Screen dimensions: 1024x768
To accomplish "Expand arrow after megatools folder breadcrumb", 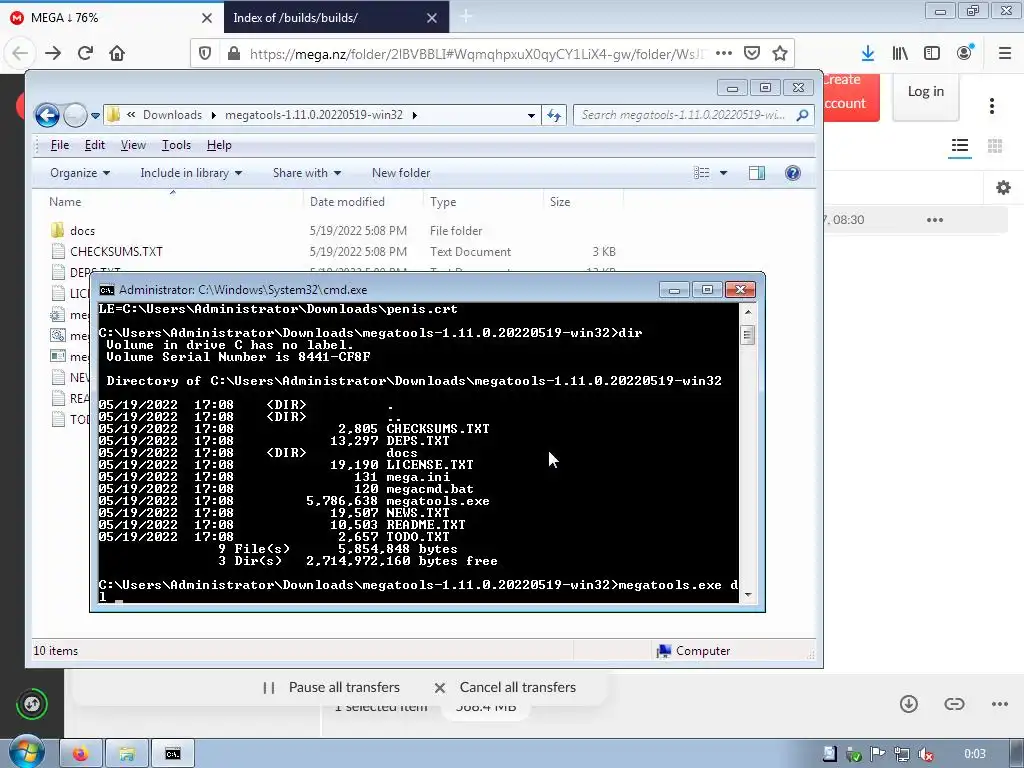I will click(415, 116).
